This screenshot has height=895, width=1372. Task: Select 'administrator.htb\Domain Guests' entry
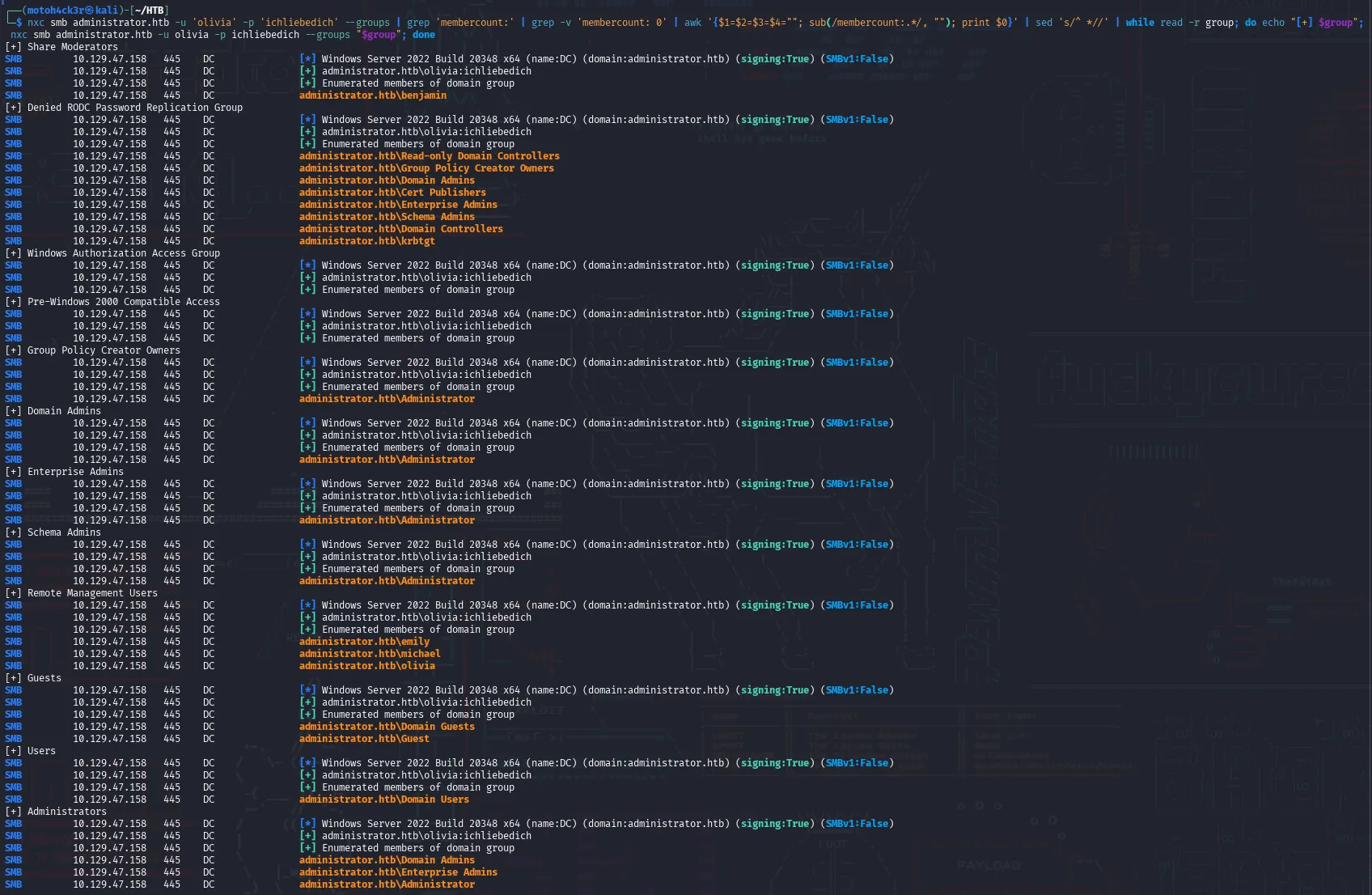[387, 727]
